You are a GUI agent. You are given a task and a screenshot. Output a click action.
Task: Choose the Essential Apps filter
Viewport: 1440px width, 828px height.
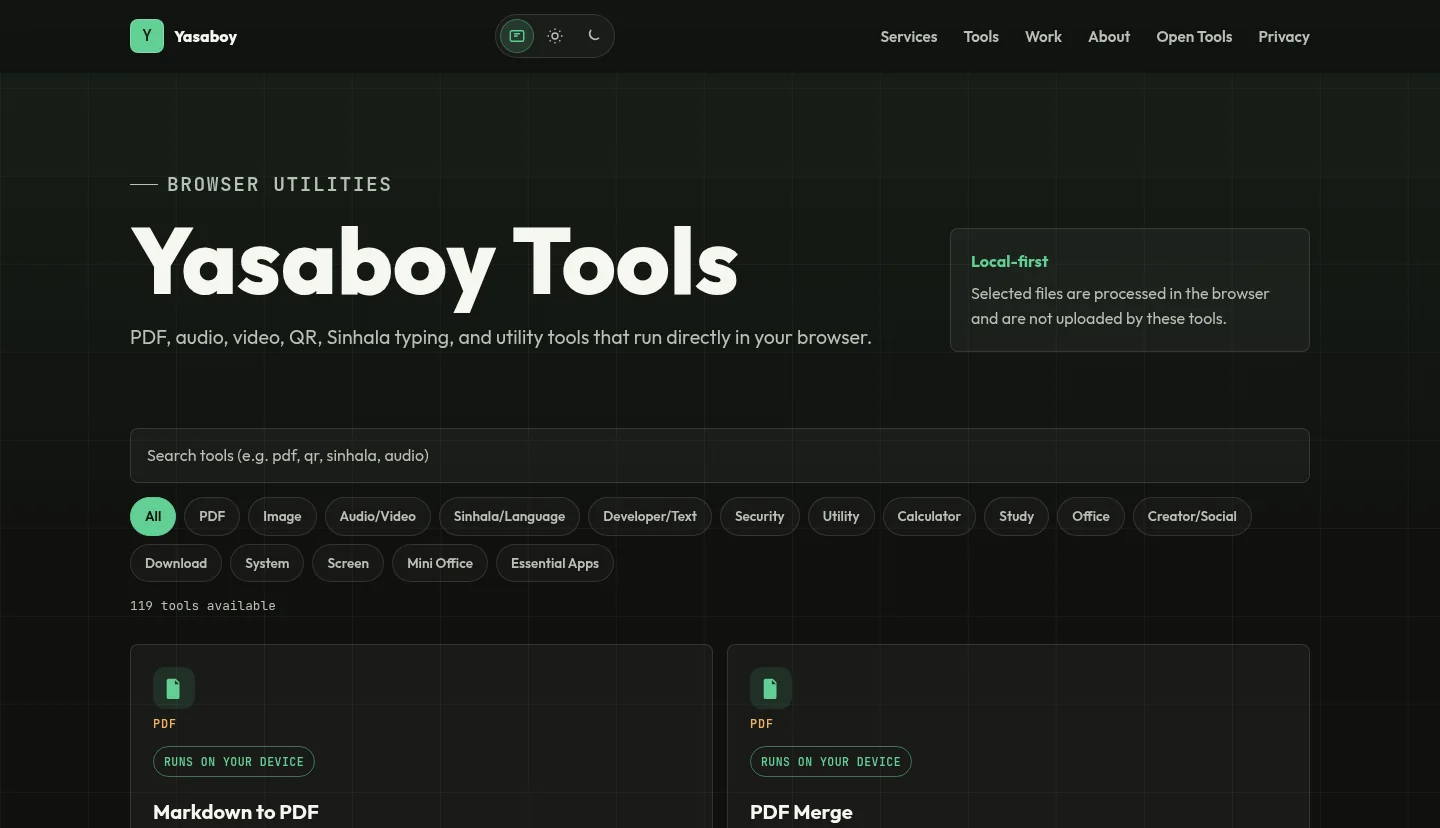pos(555,563)
